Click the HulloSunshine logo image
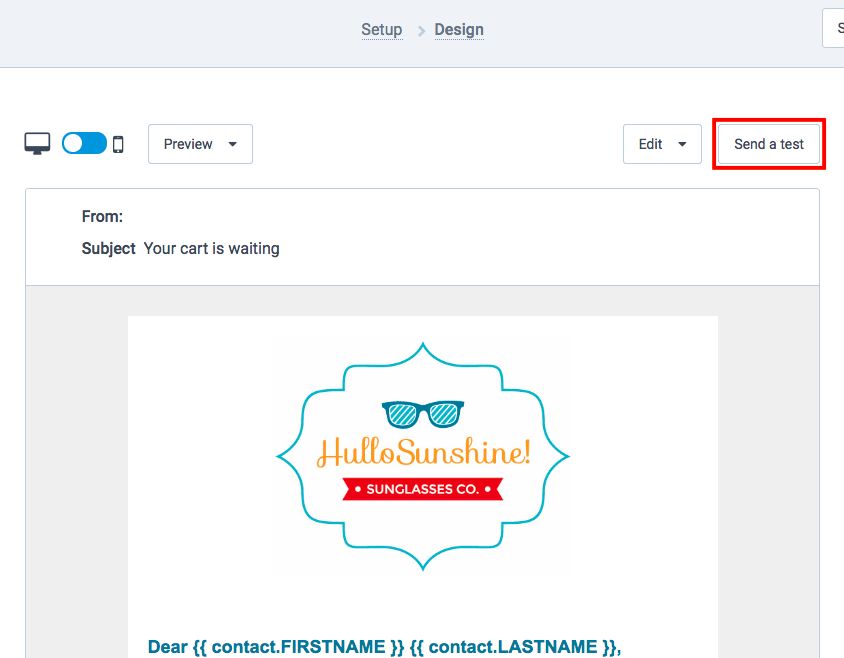844x658 pixels. tap(423, 457)
